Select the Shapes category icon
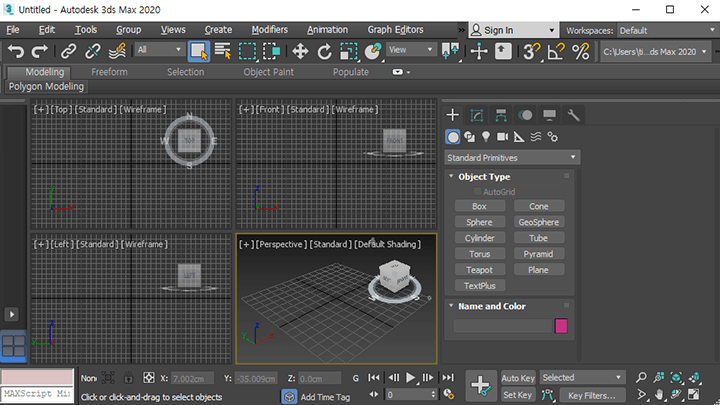Screen dimensions: 720x405 (x=469, y=137)
